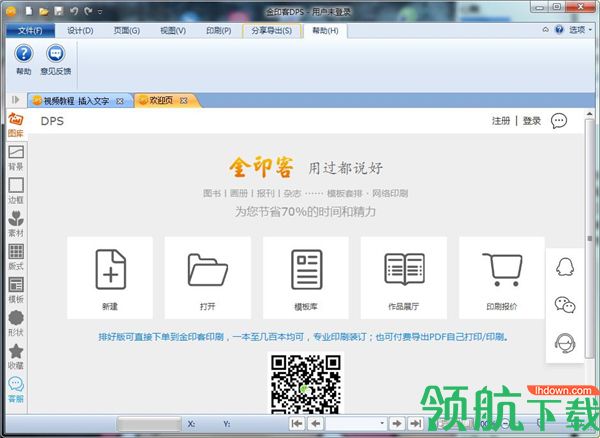The height and width of the screenshot is (438, 600).
Task: Collapse the ribbon with the top-right arrow
Action: (x=546, y=30)
